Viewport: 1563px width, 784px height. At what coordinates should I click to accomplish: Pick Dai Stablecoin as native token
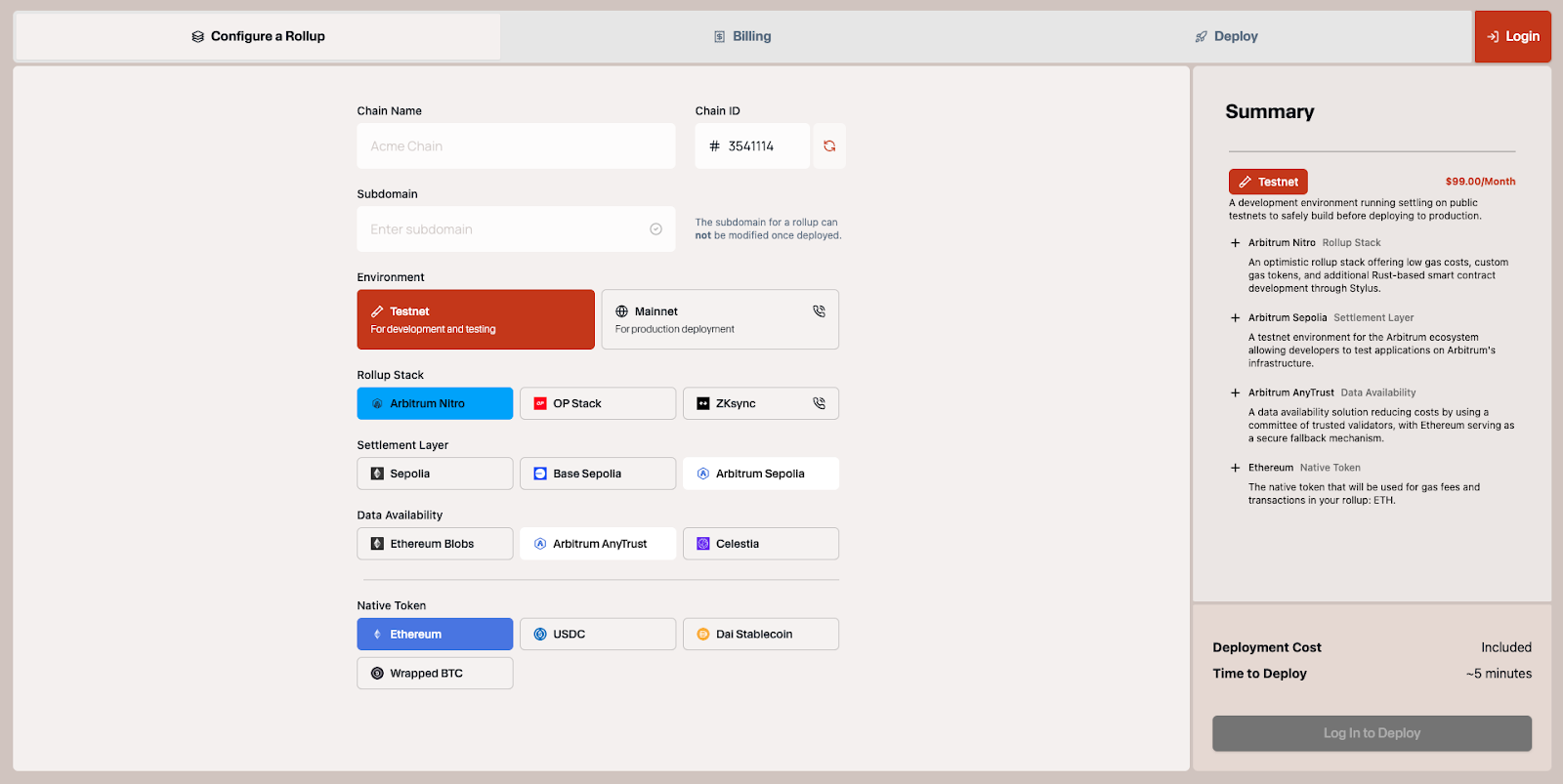point(760,635)
